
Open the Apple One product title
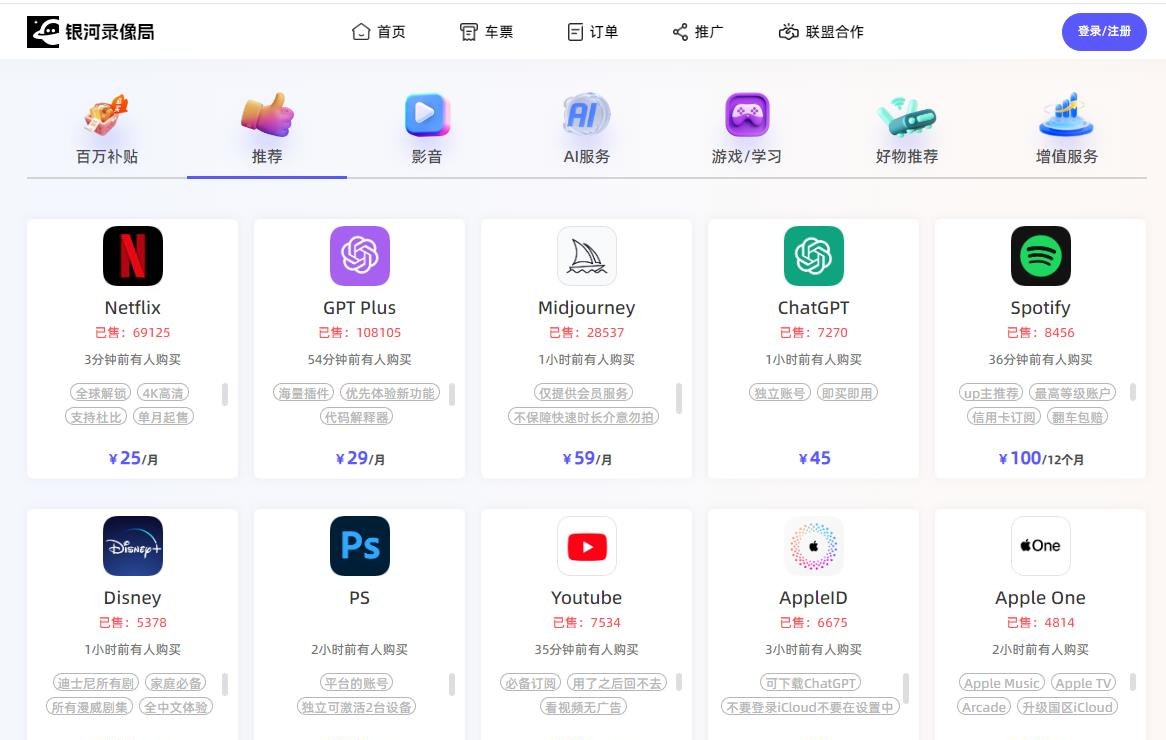pyautogui.click(x=1040, y=598)
